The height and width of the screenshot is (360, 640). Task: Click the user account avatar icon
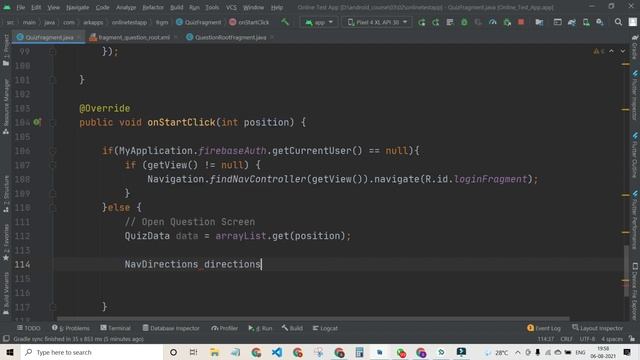(x=632, y=22)
